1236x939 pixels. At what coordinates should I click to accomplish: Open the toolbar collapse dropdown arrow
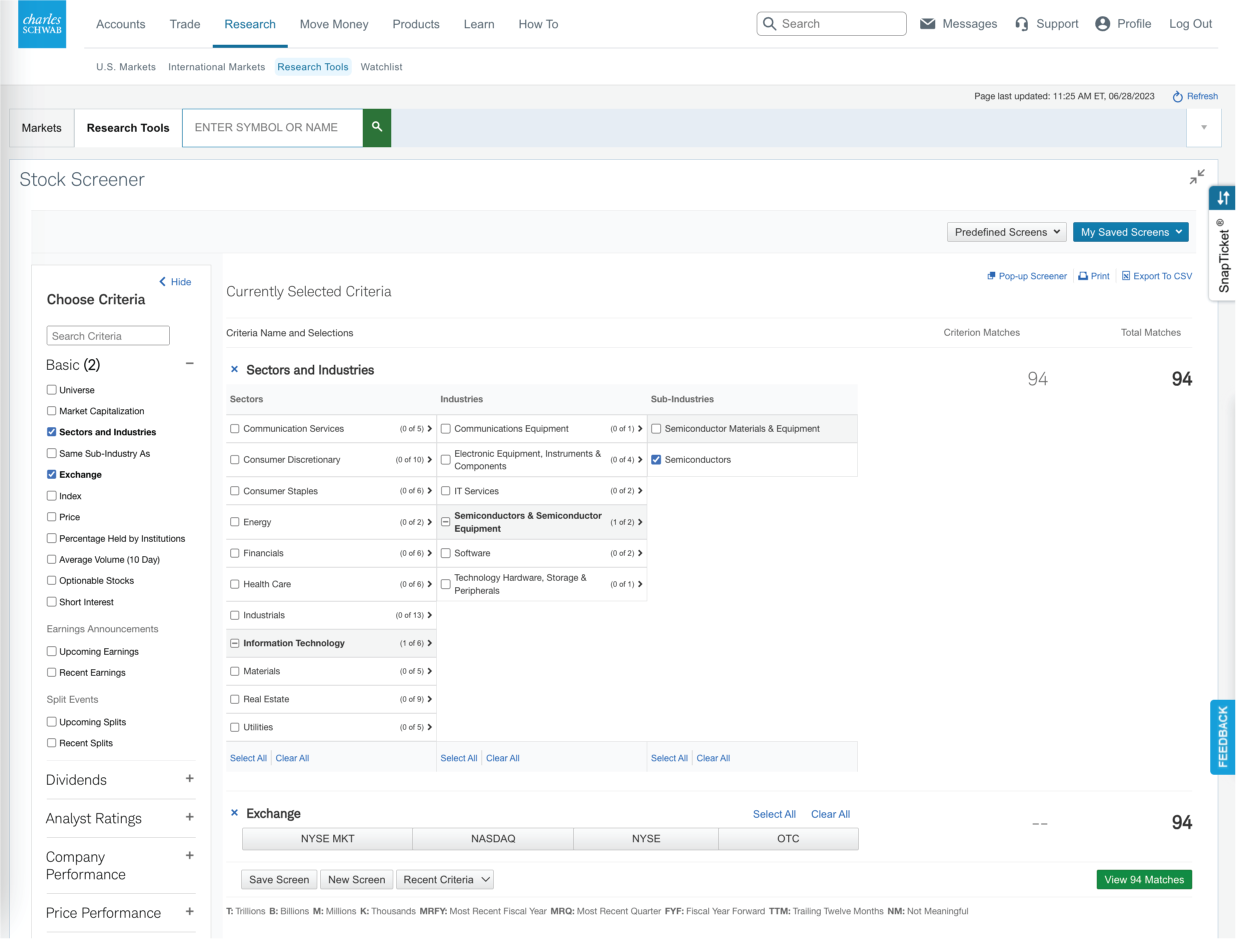click(1203, 128)
